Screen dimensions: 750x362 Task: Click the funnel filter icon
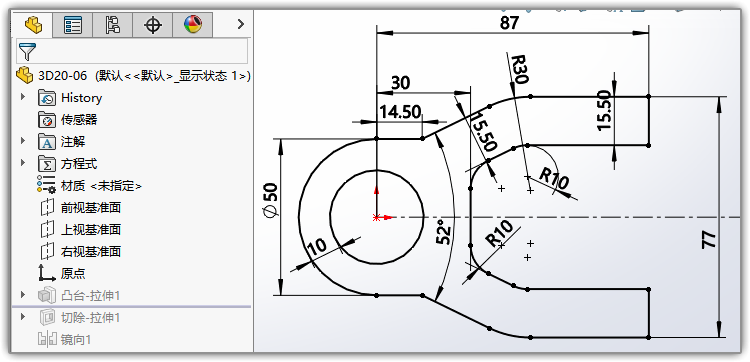pos(27,51)
